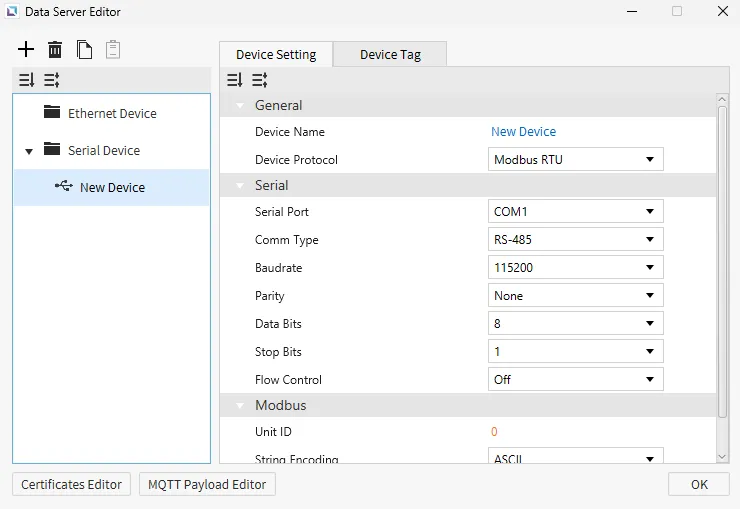Click the MQTT Payload Editor button

[207, 484]
